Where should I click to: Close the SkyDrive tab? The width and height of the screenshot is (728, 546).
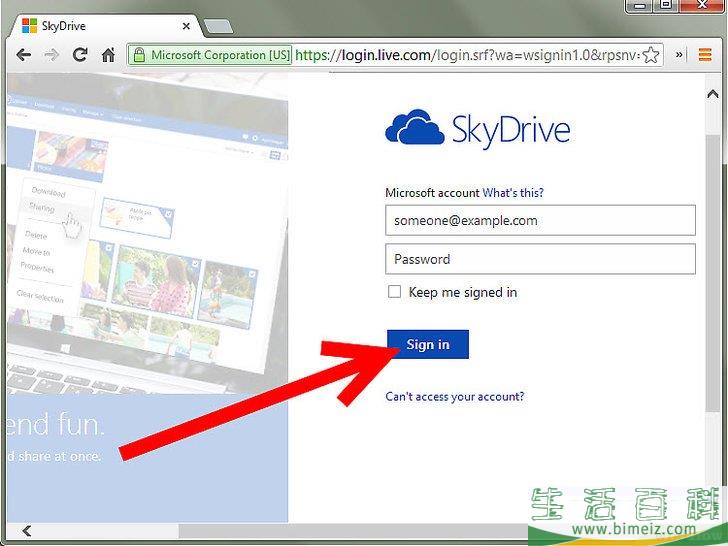tap(186, 26)
